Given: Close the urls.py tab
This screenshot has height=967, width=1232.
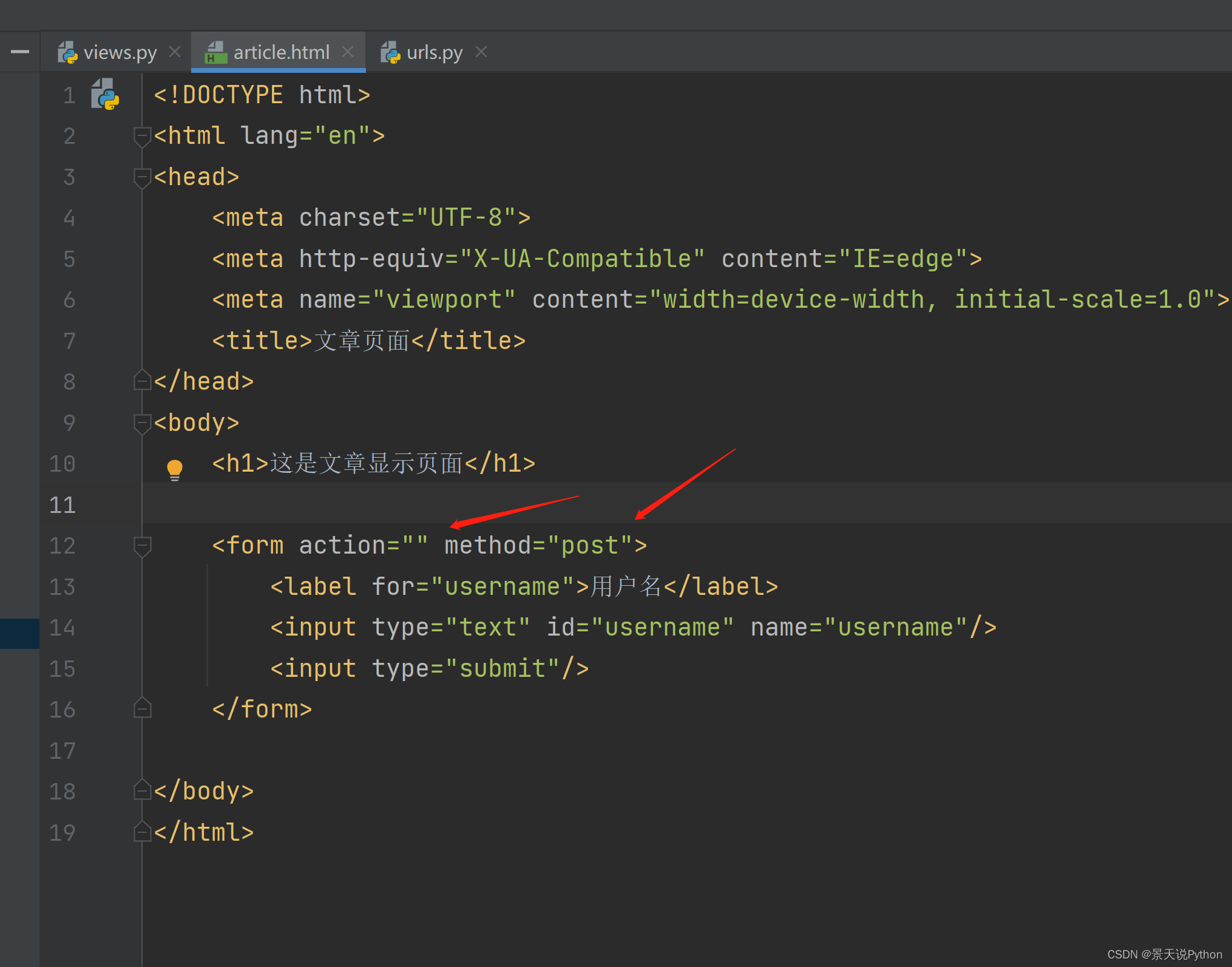Looking at the screenshot, I should [x=481, y=52].
